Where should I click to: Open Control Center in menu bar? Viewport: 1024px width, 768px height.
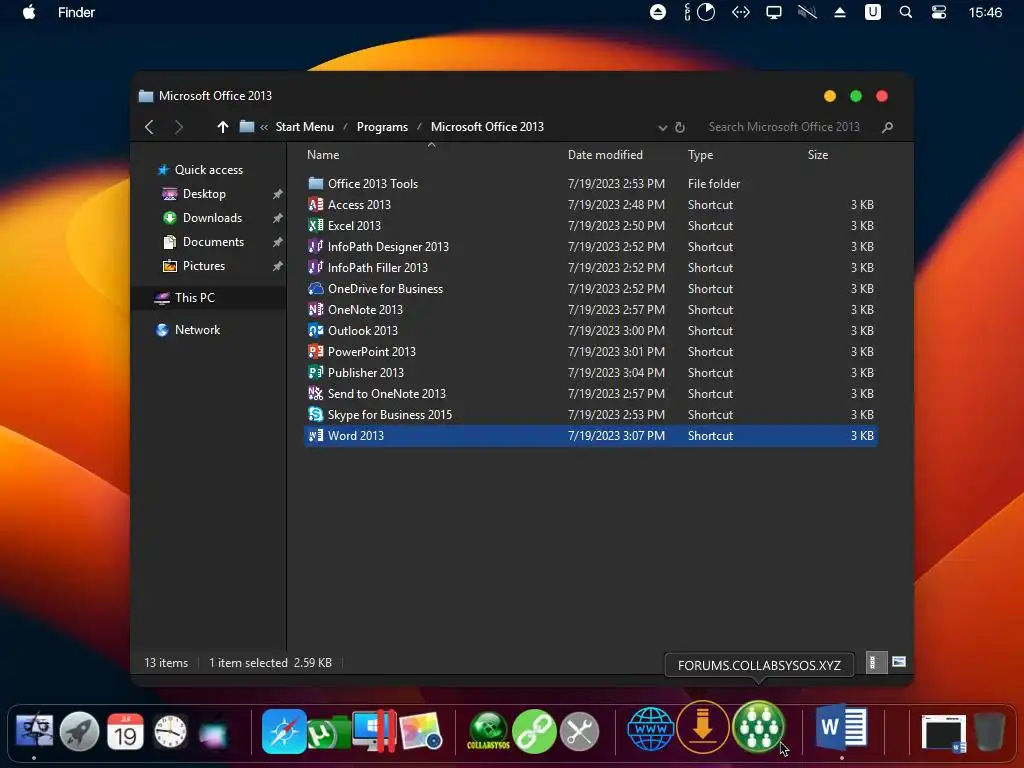[x=939, y=12]
